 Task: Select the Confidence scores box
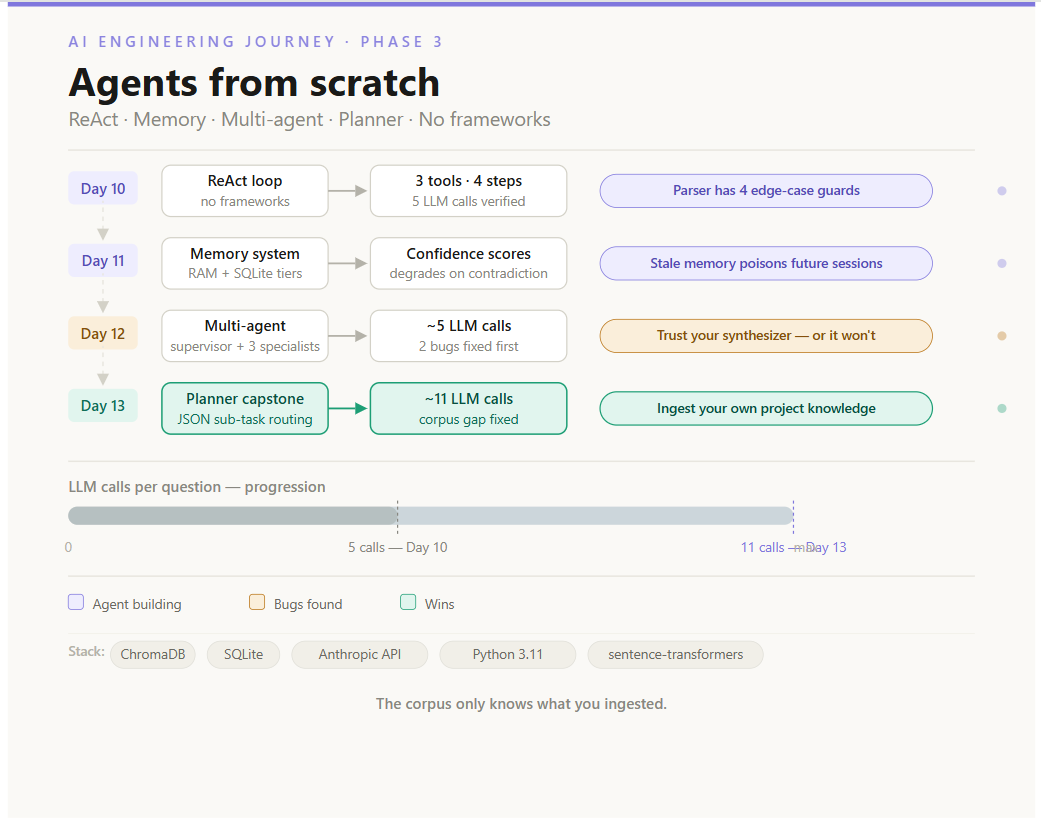click(468, 263)
